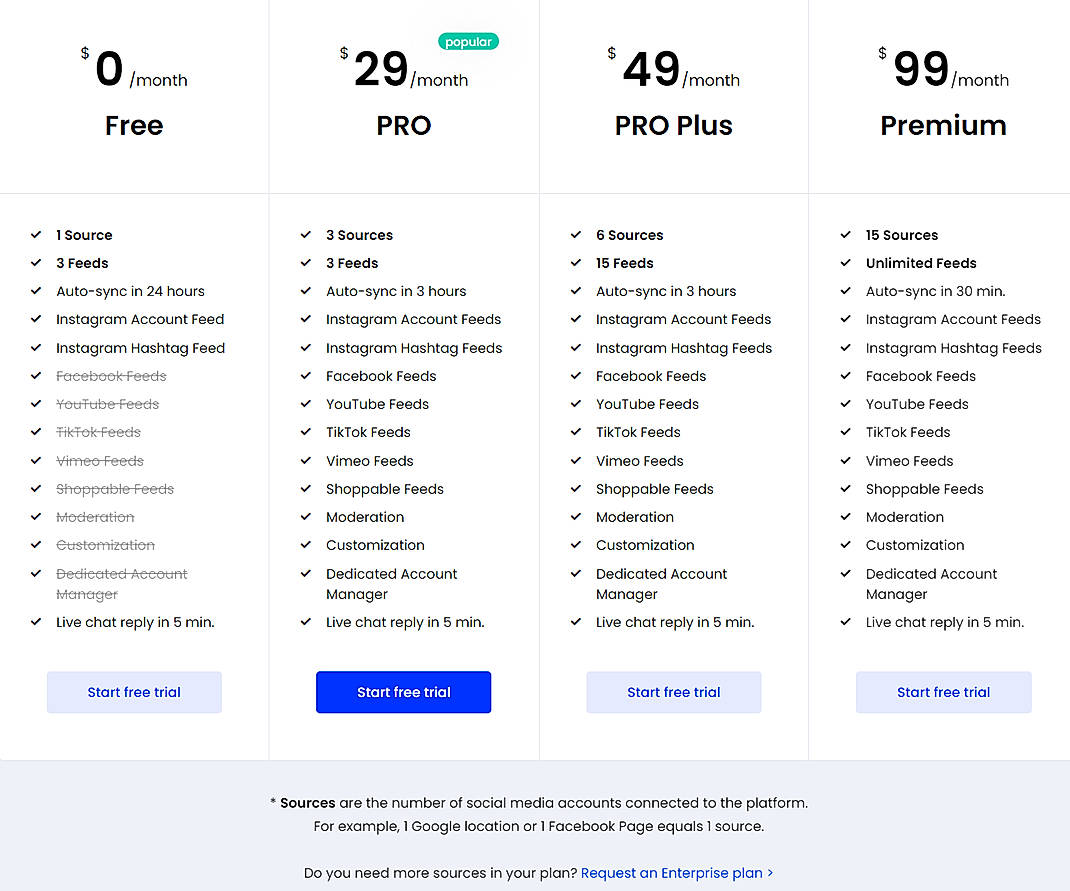The width and height of the screenshot is (1070, 891).
Task: Toggle the strikethrough YouTube Feeds entry in Free plan
Action: point(108,404)
